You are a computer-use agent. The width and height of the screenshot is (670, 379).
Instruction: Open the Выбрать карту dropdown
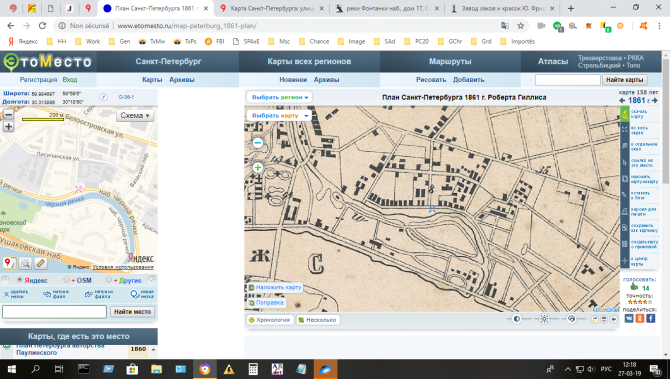click(x=279, y=115)
